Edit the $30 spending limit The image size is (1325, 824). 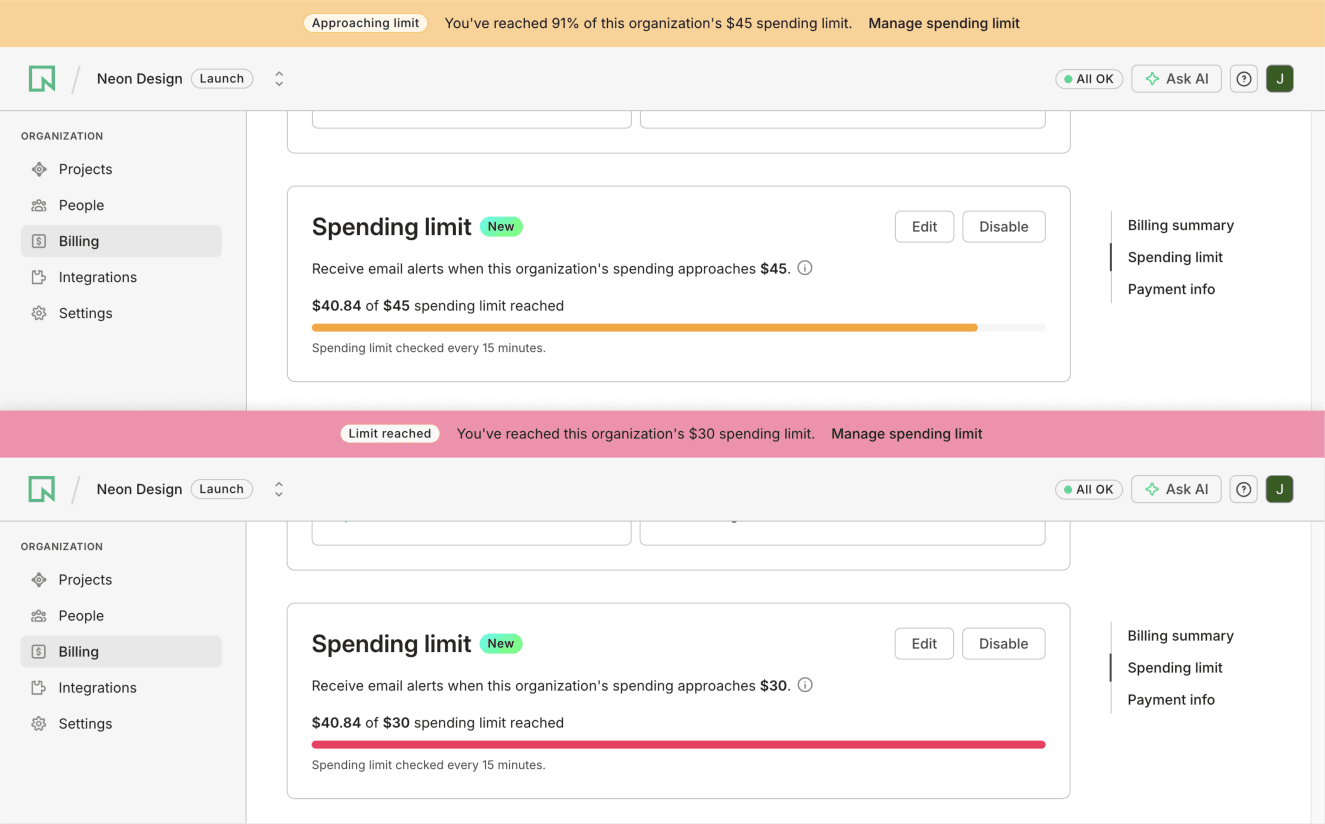click(924, 644)
